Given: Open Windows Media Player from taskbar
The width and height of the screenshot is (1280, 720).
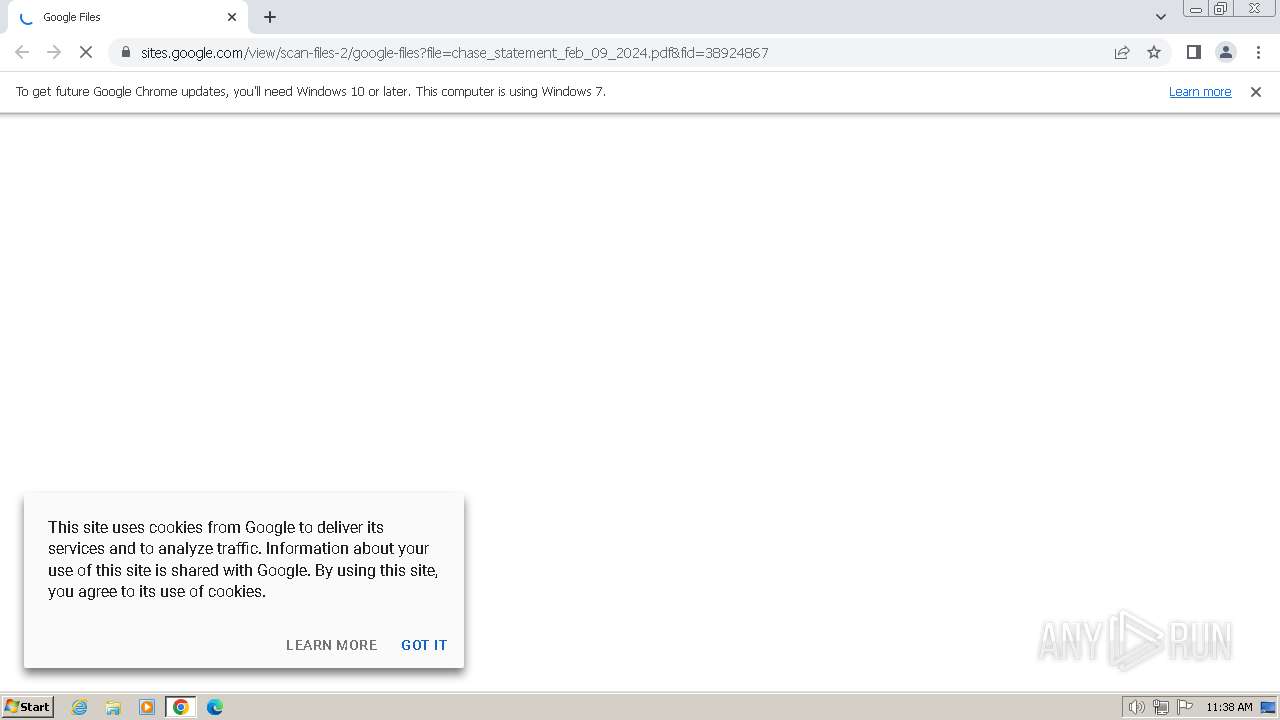Looking at the screenshot, I should tap(147, 707).
